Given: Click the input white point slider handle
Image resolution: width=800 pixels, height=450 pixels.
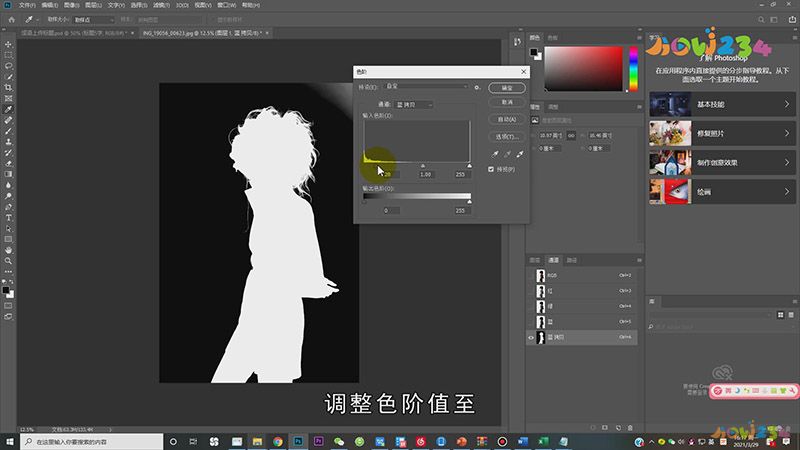Looking at the screenshot, I should 469,166.
